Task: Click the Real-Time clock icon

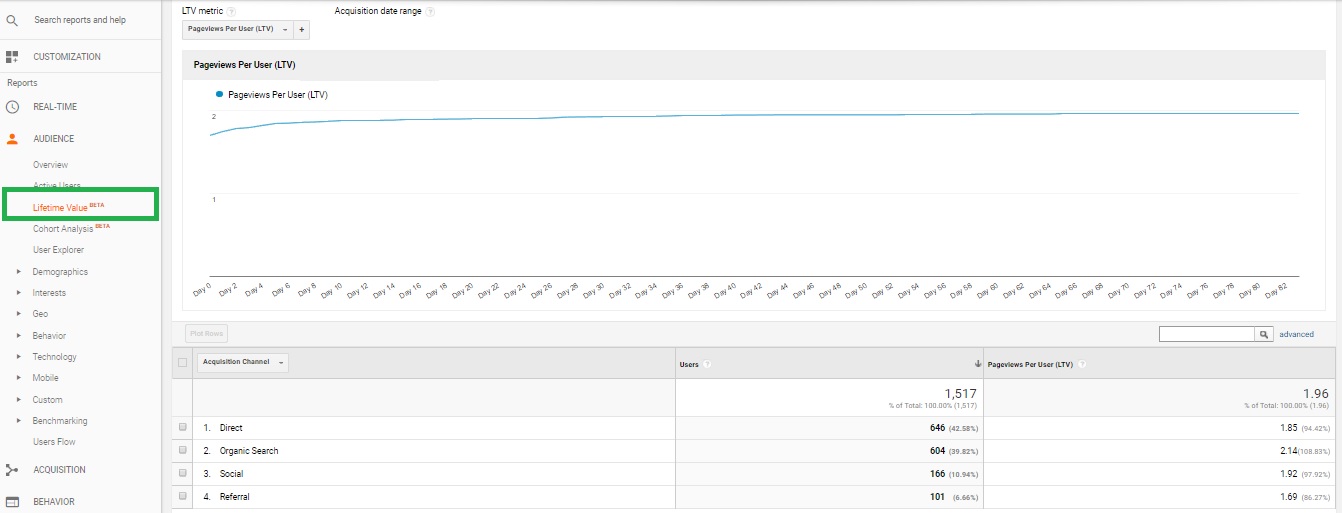Action: [12, 107]
